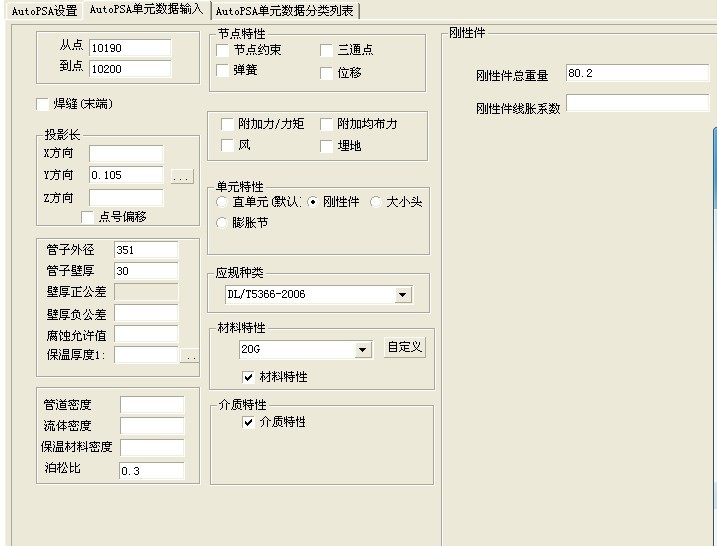Check the 弹簧 option
717x546 pixels.
[223, 71]
